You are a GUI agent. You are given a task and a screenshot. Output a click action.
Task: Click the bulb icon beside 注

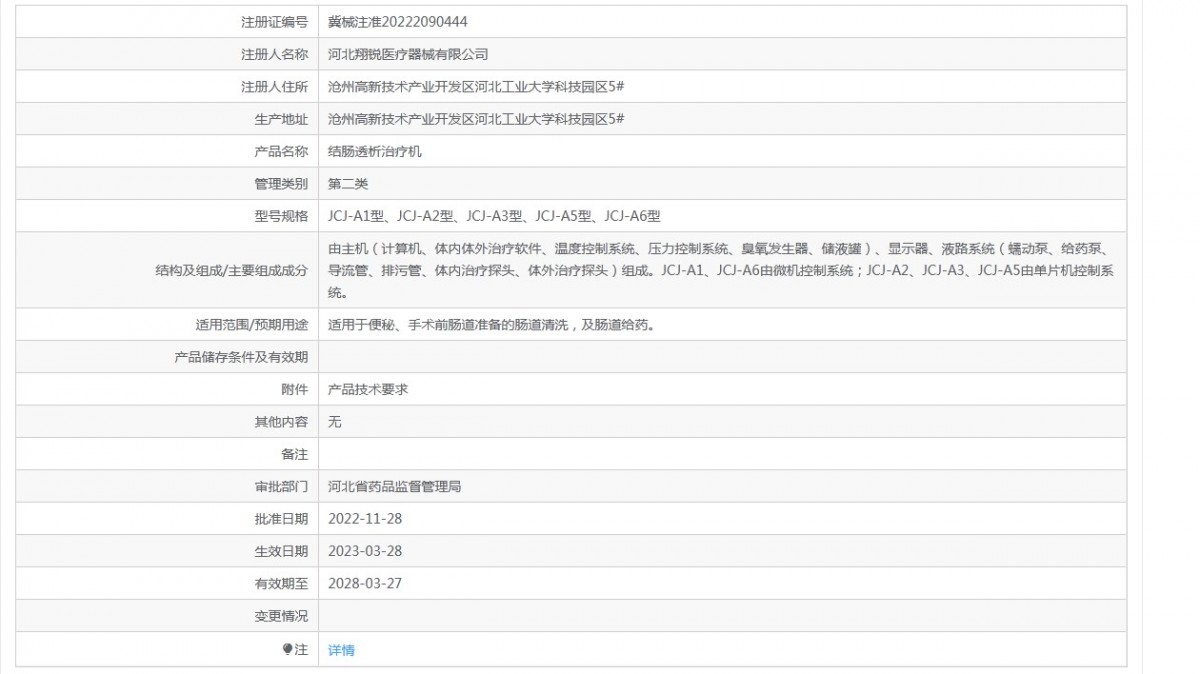(288, 649)
